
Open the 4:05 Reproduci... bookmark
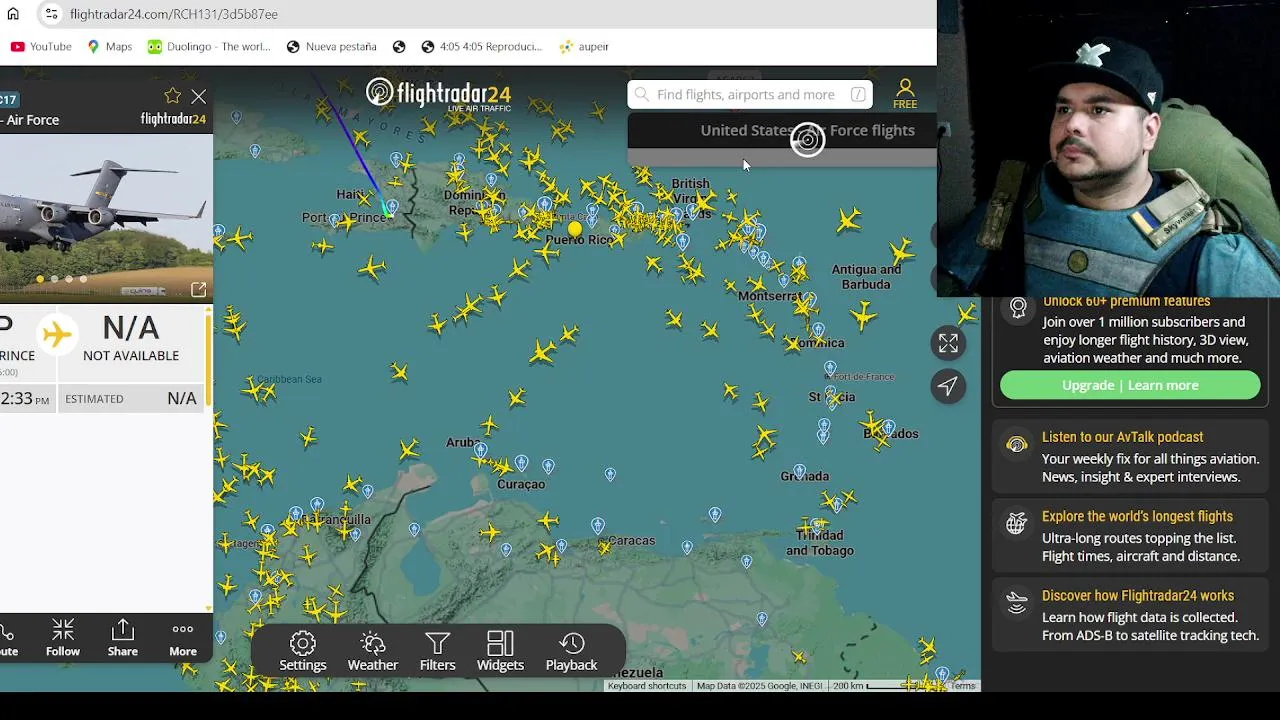tap(481, 46)
